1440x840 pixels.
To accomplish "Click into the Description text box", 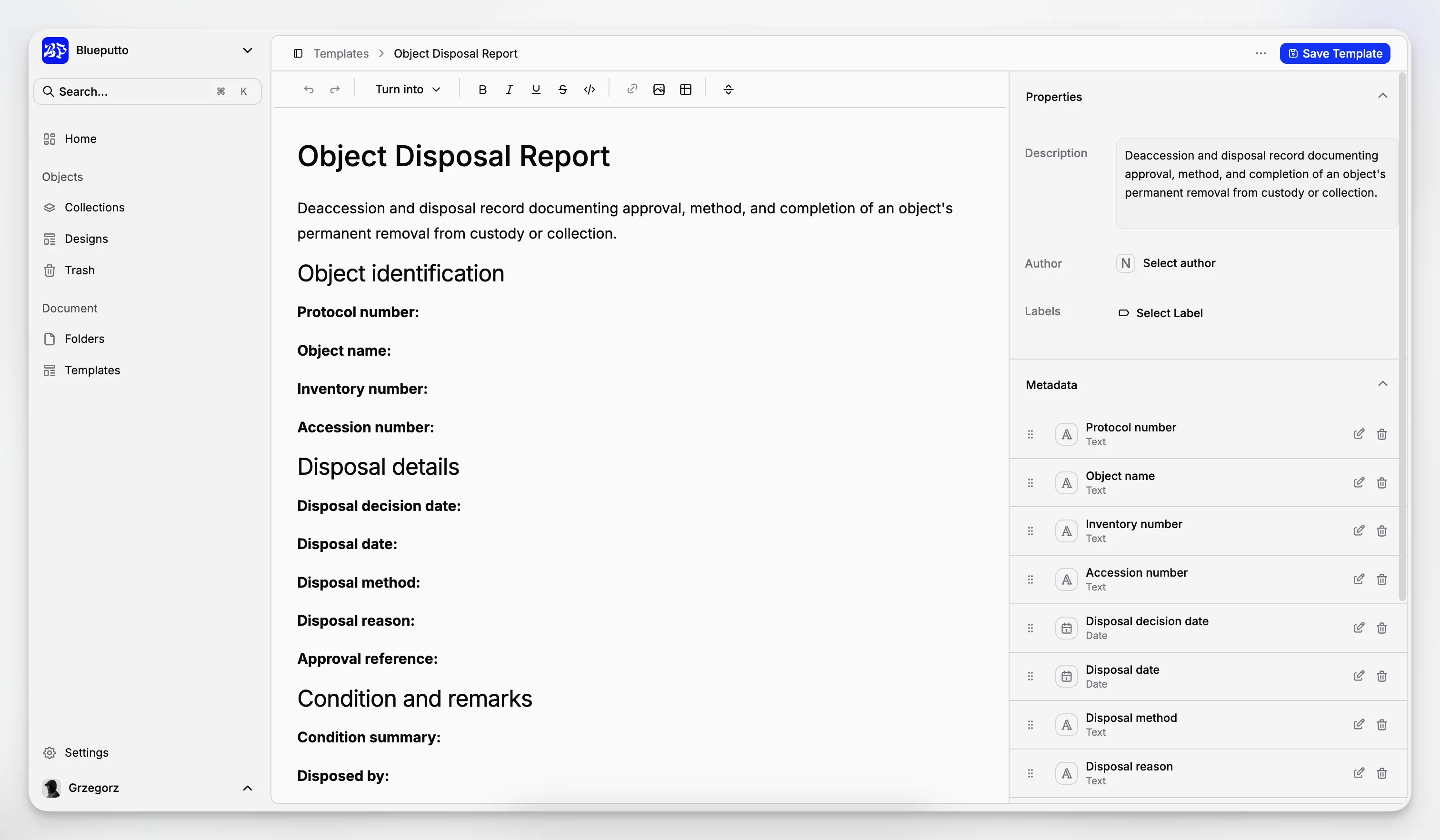I will [x=1256, y=183].
